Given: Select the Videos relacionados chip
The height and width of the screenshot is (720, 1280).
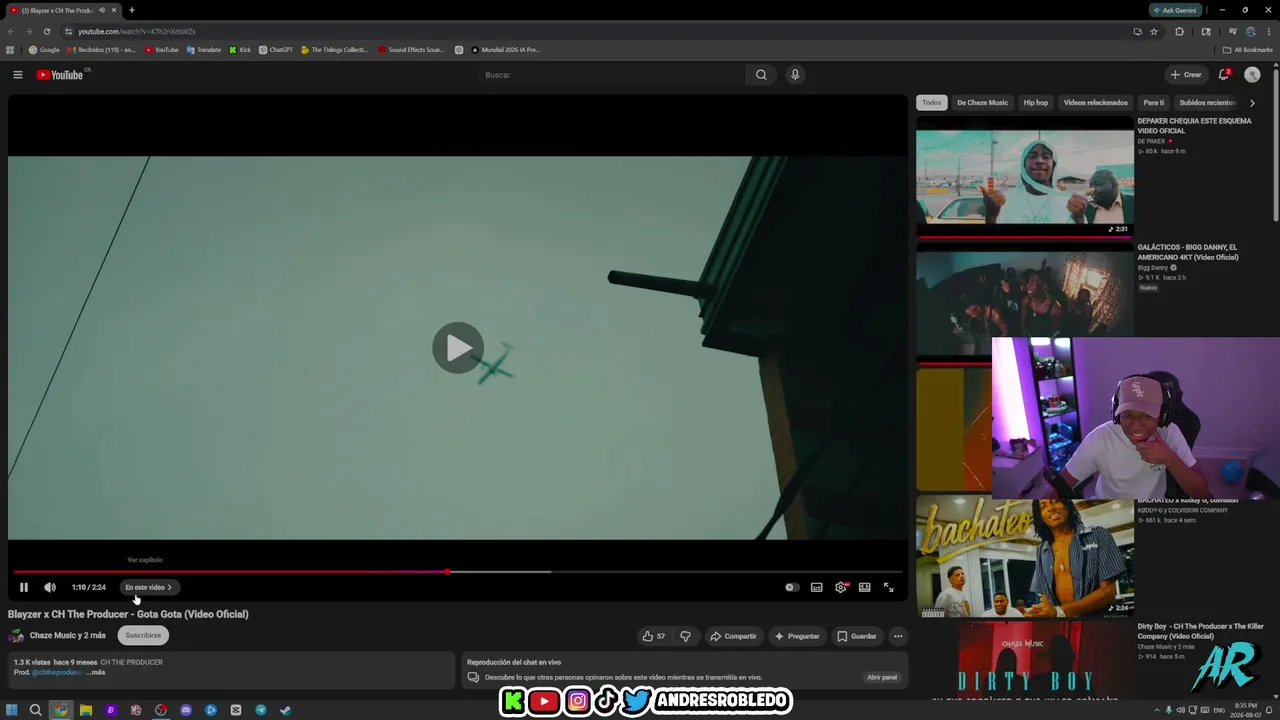Looking at the screenshot, I should tap(1095, 103).
